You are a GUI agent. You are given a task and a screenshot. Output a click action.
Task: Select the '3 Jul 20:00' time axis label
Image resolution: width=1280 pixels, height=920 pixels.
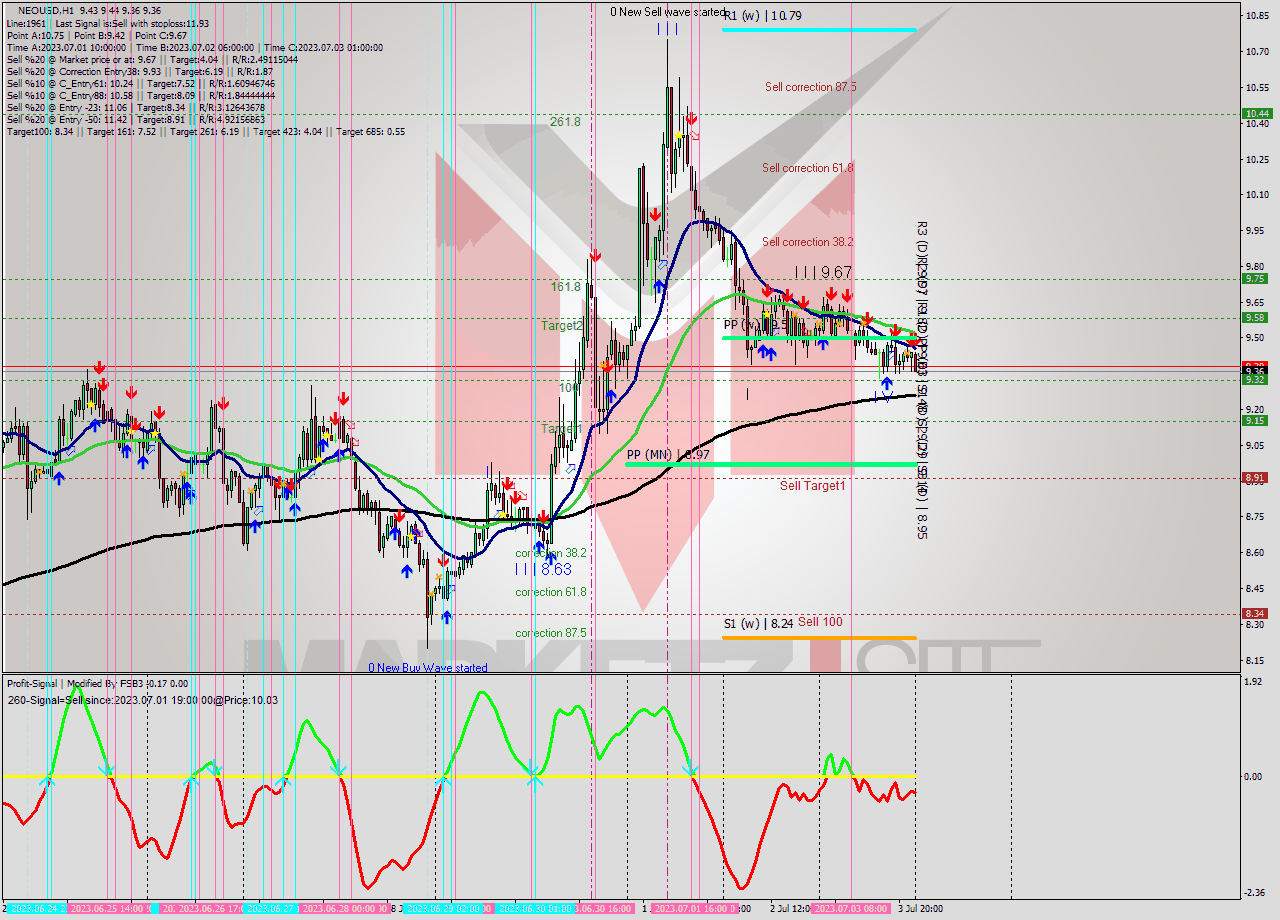(919, 908)
